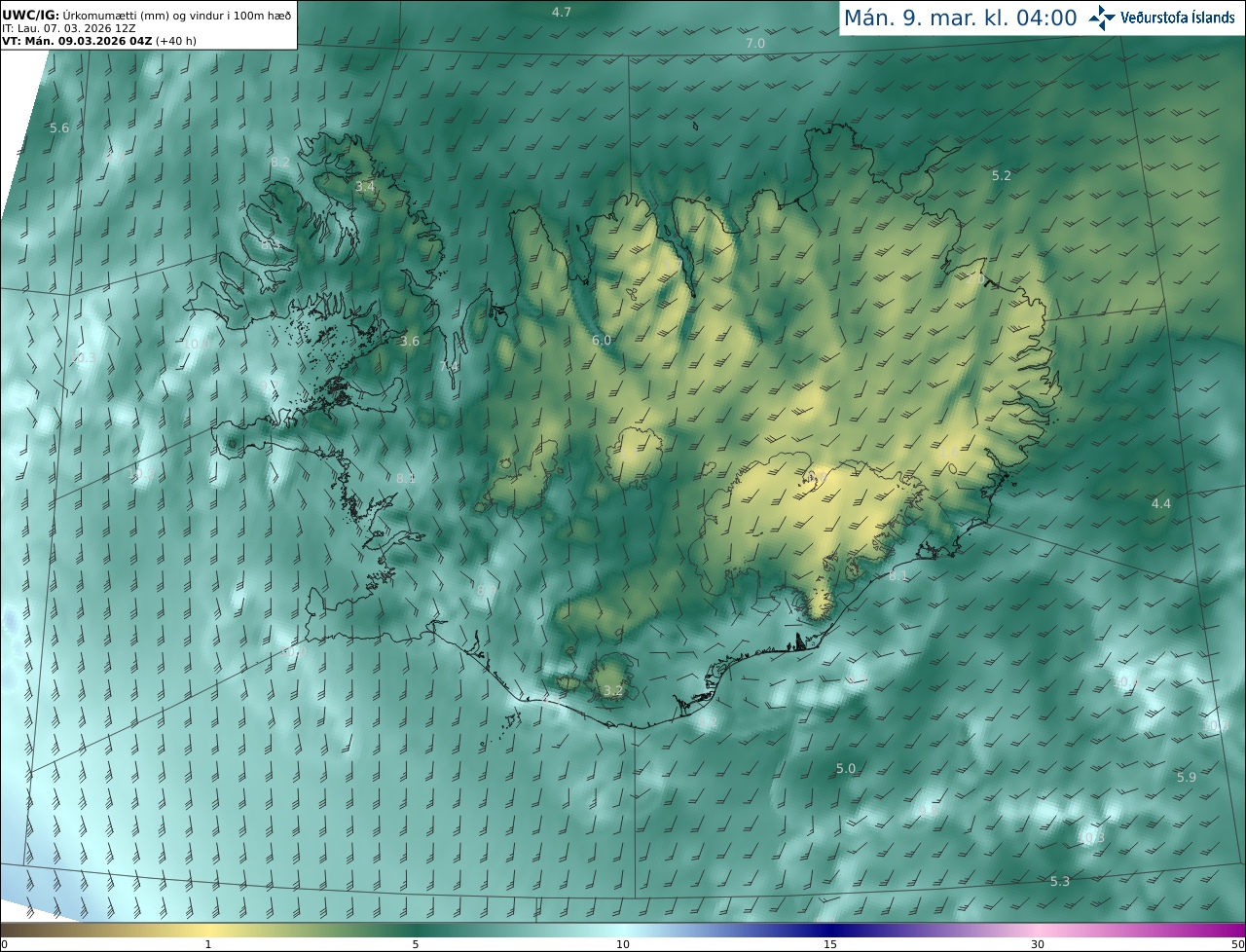Click the 5.9 value label
The width and height of the screenshot is (1246, 952).
pos(1187,777)
